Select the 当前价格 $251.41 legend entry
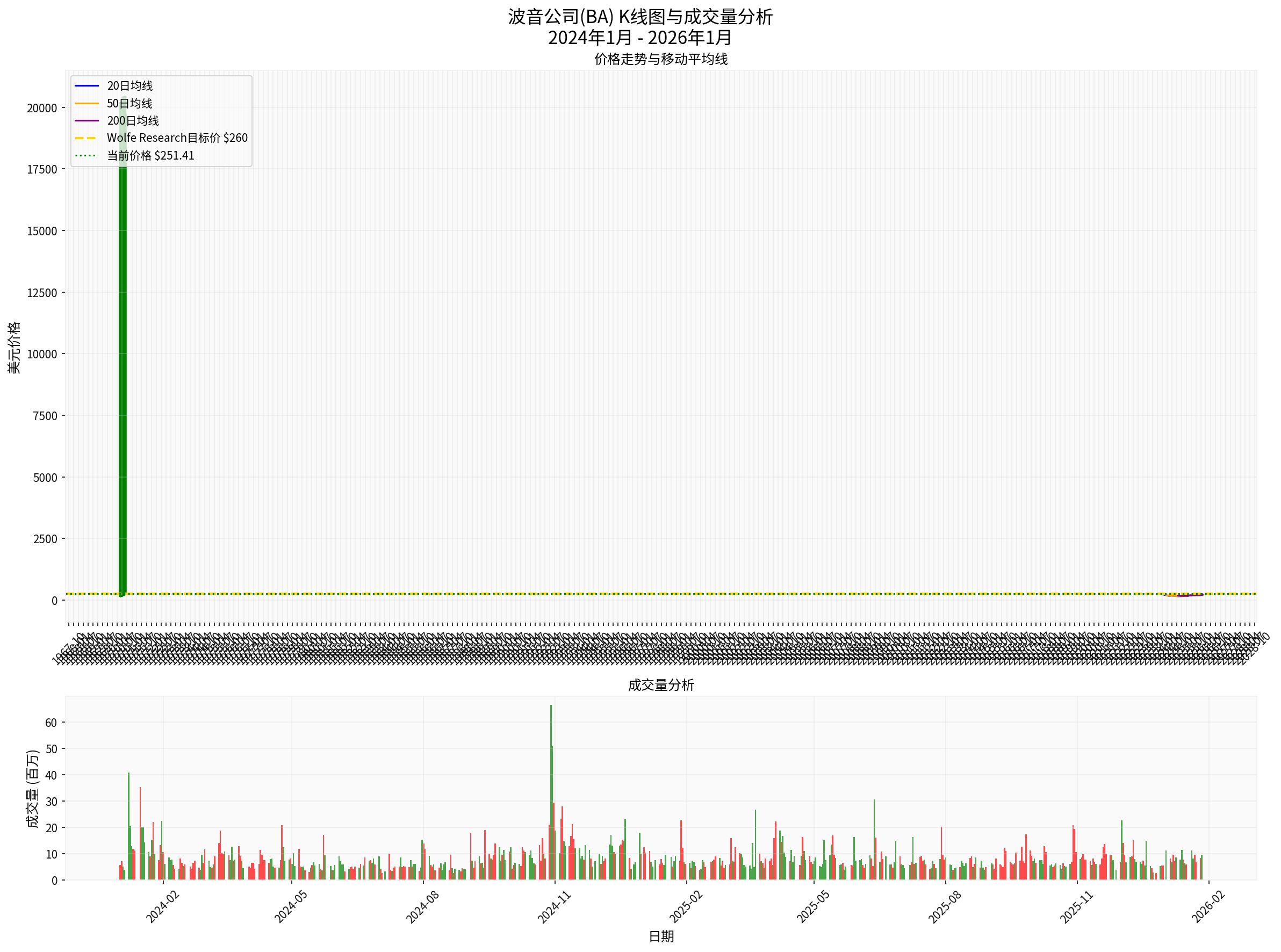1281x952 pixels. (150, 156)
